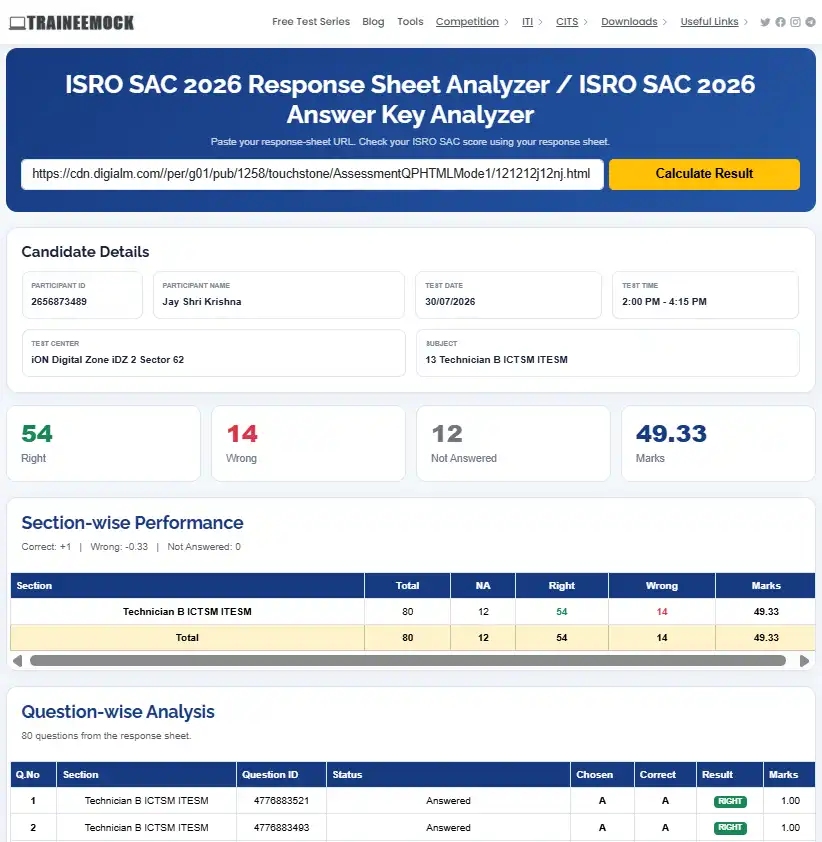Open the Tools nav item
822x842 pixels.
(x=410, y=21)
